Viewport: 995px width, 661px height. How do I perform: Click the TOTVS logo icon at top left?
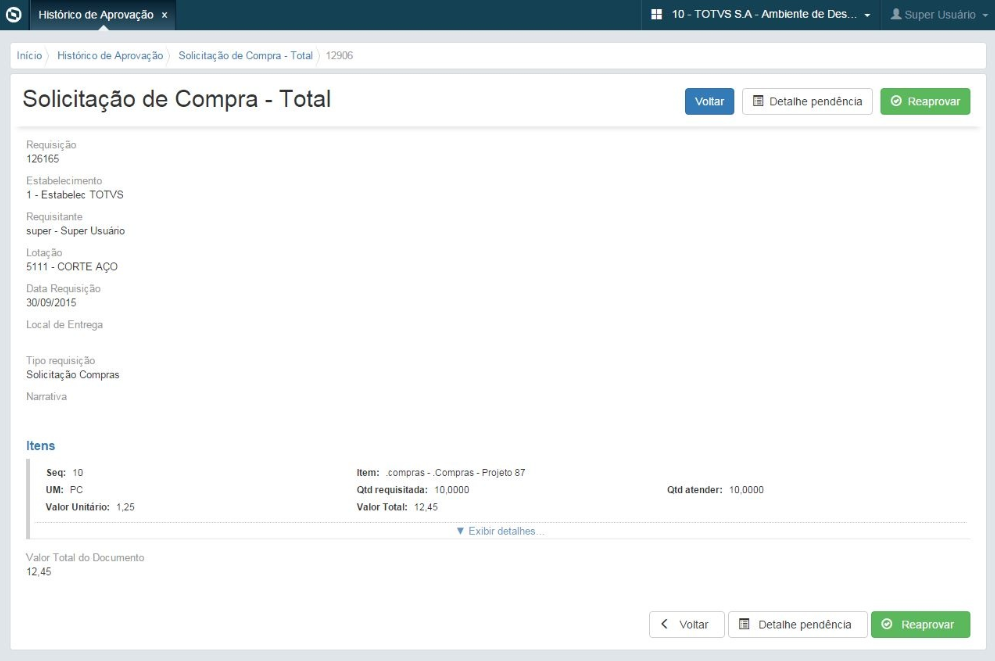point(14,15)
